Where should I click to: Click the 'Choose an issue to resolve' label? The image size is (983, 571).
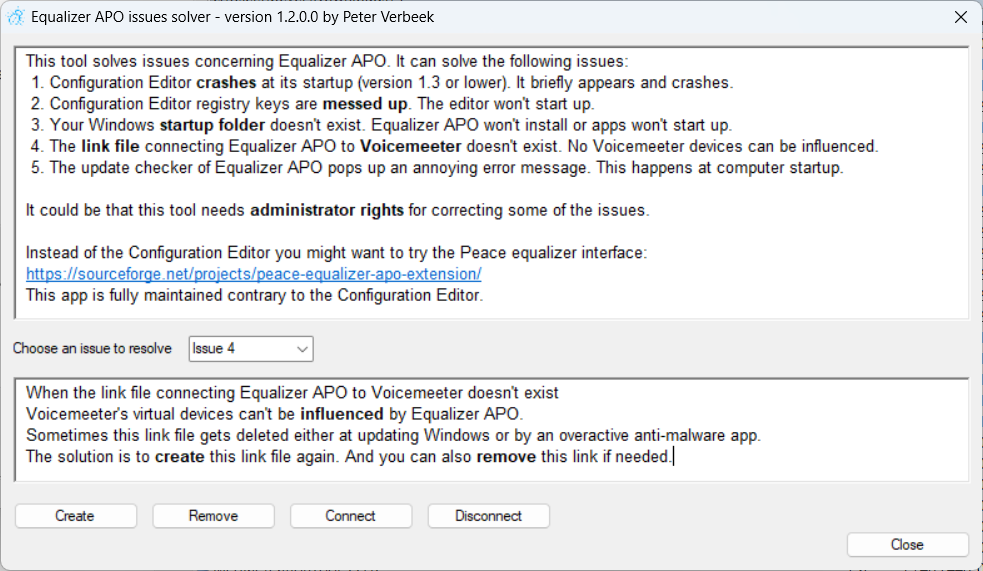(92, 349)
